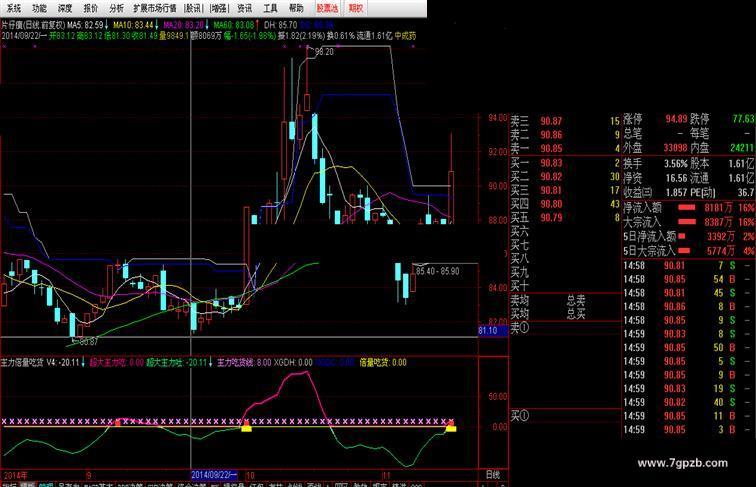Select the 卖一 90.85 ask row

566,148
